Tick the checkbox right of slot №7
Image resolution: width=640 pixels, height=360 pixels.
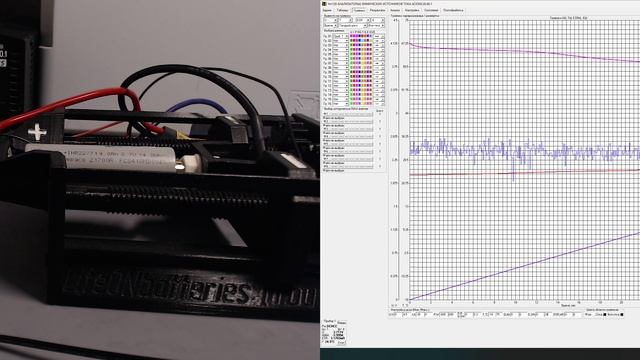click(380, 159)
